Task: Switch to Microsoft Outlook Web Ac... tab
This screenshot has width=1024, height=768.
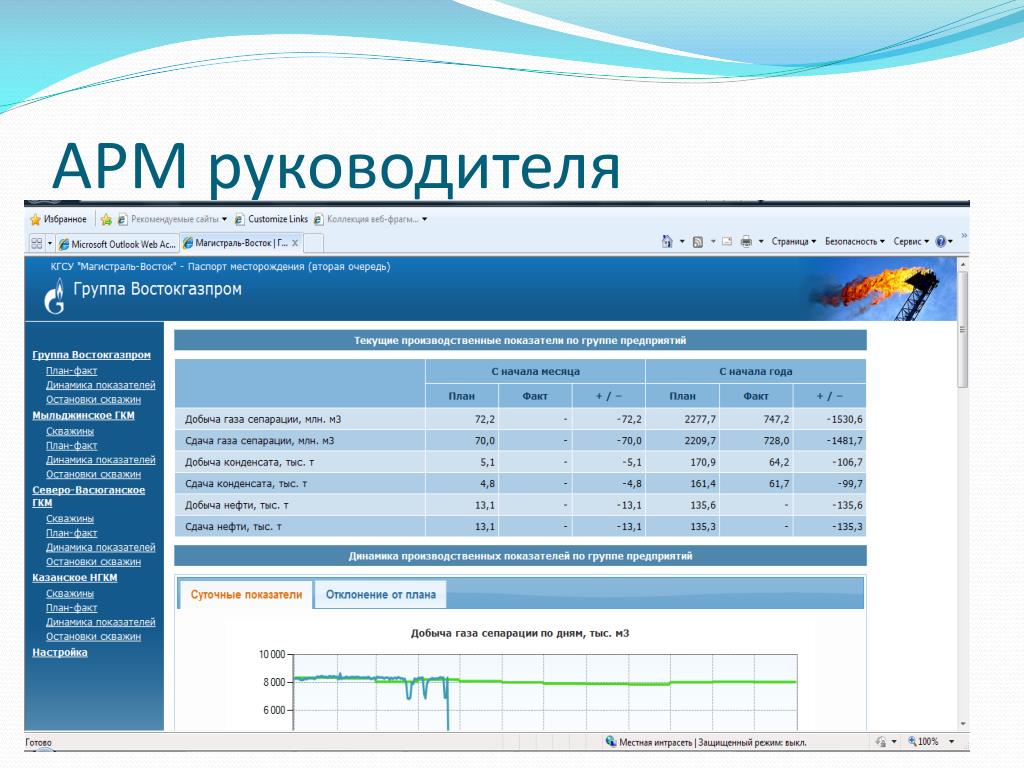Action: [x=118, y=244]
